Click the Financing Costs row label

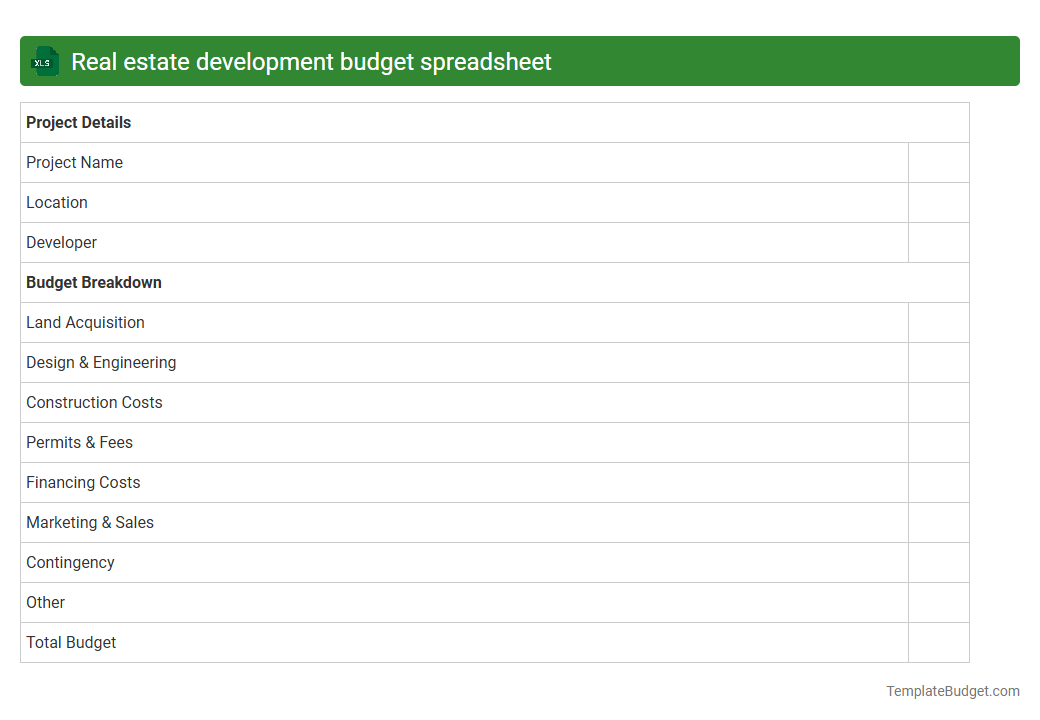click(x=83, y=482)
